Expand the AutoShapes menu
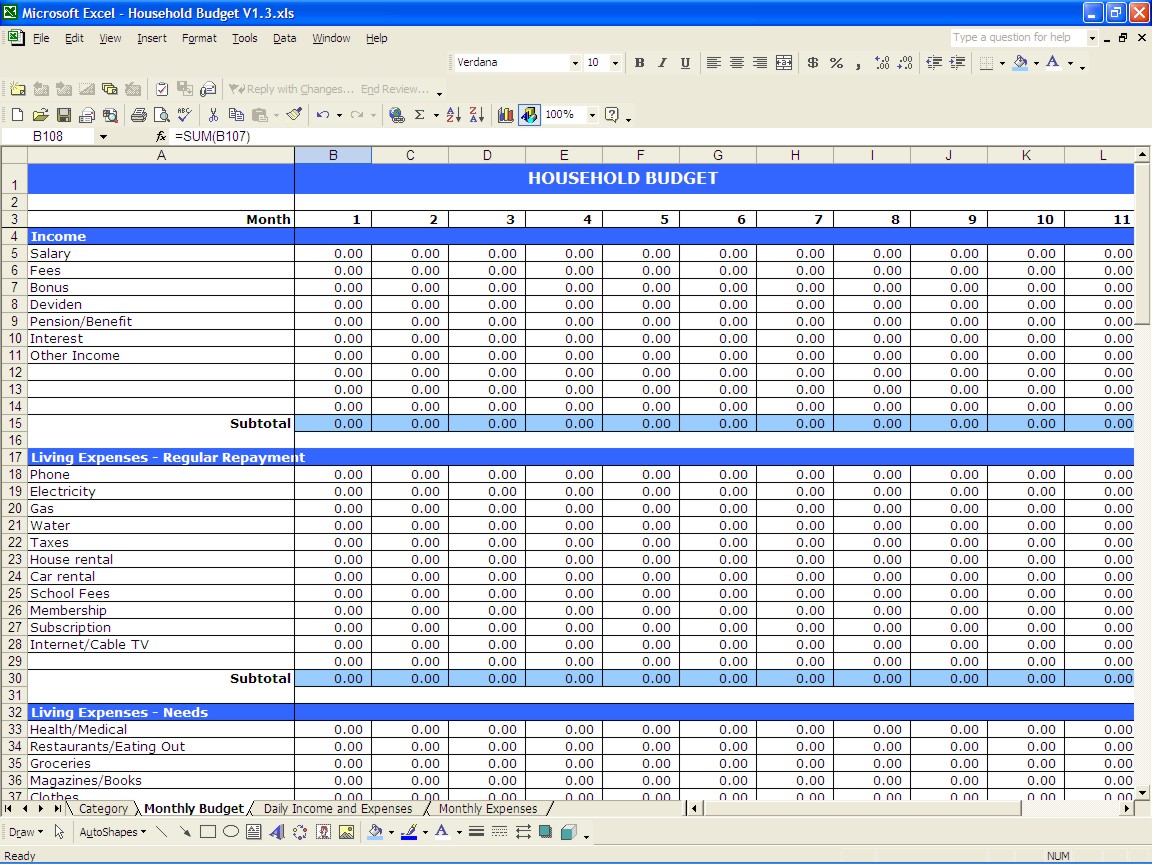The image size is (1152, 864). 112,831
